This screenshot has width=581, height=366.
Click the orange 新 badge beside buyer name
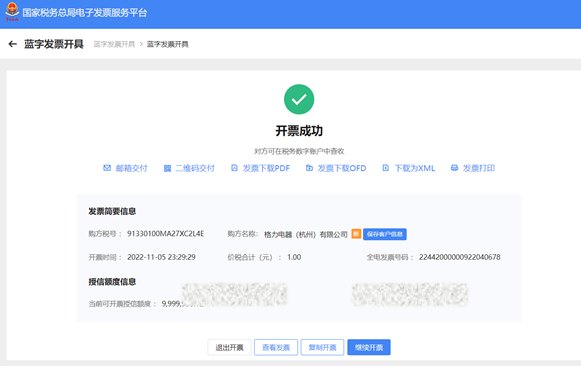point(356,234)
